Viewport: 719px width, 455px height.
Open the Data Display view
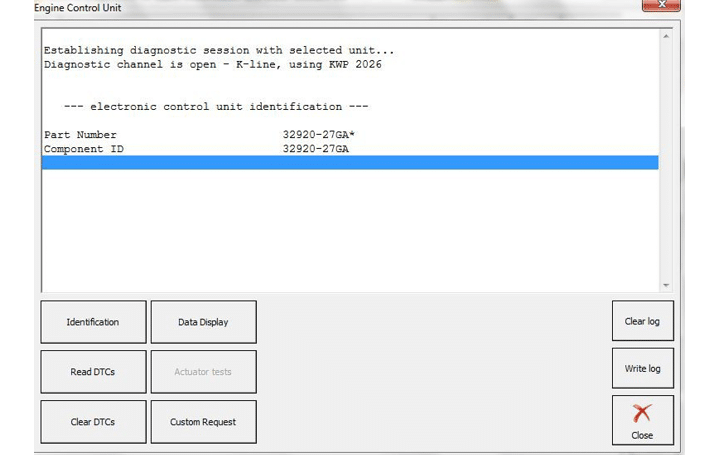[203, 322]
